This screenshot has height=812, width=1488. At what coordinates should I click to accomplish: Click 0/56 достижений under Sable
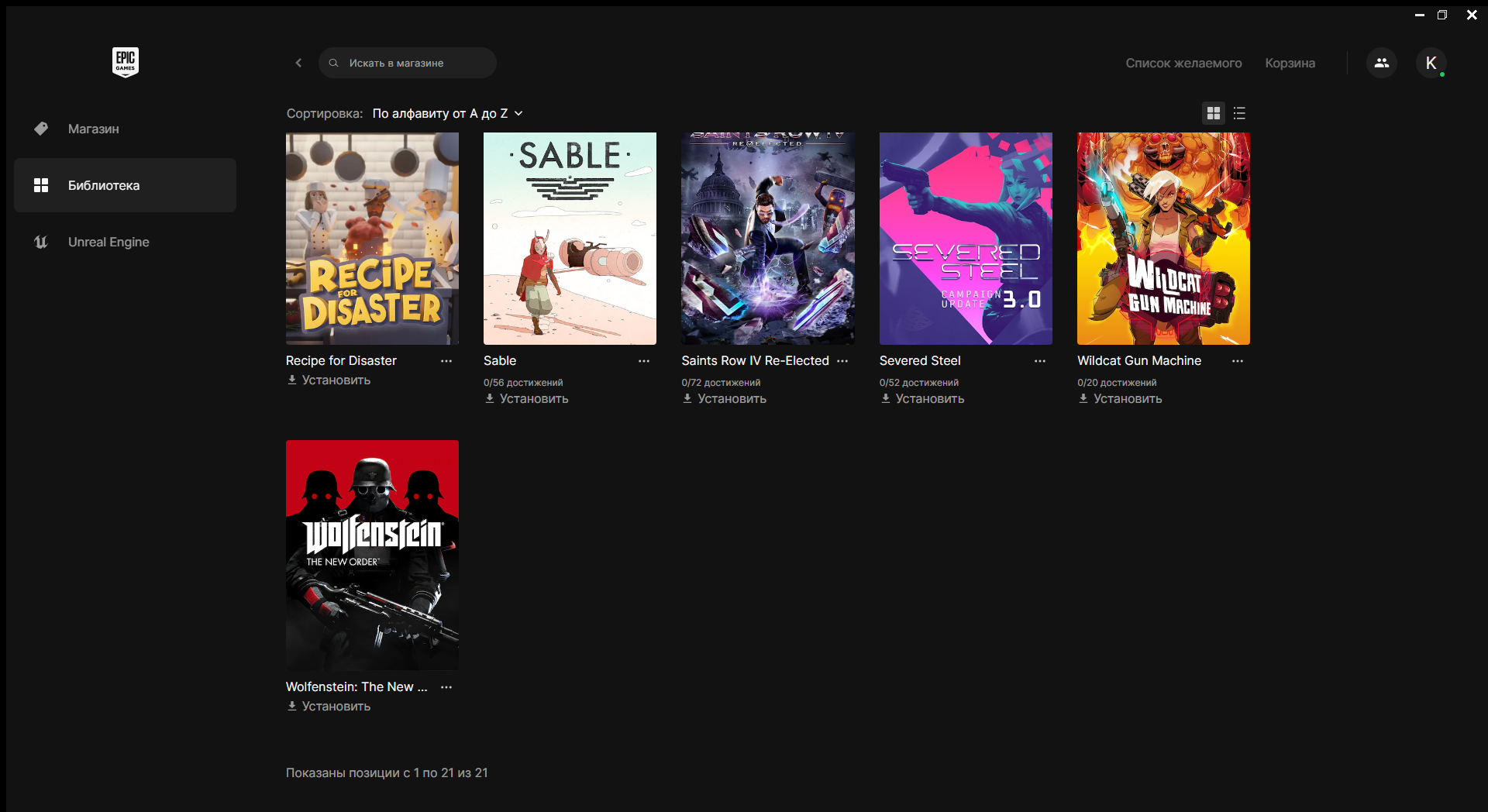point(523,382)
